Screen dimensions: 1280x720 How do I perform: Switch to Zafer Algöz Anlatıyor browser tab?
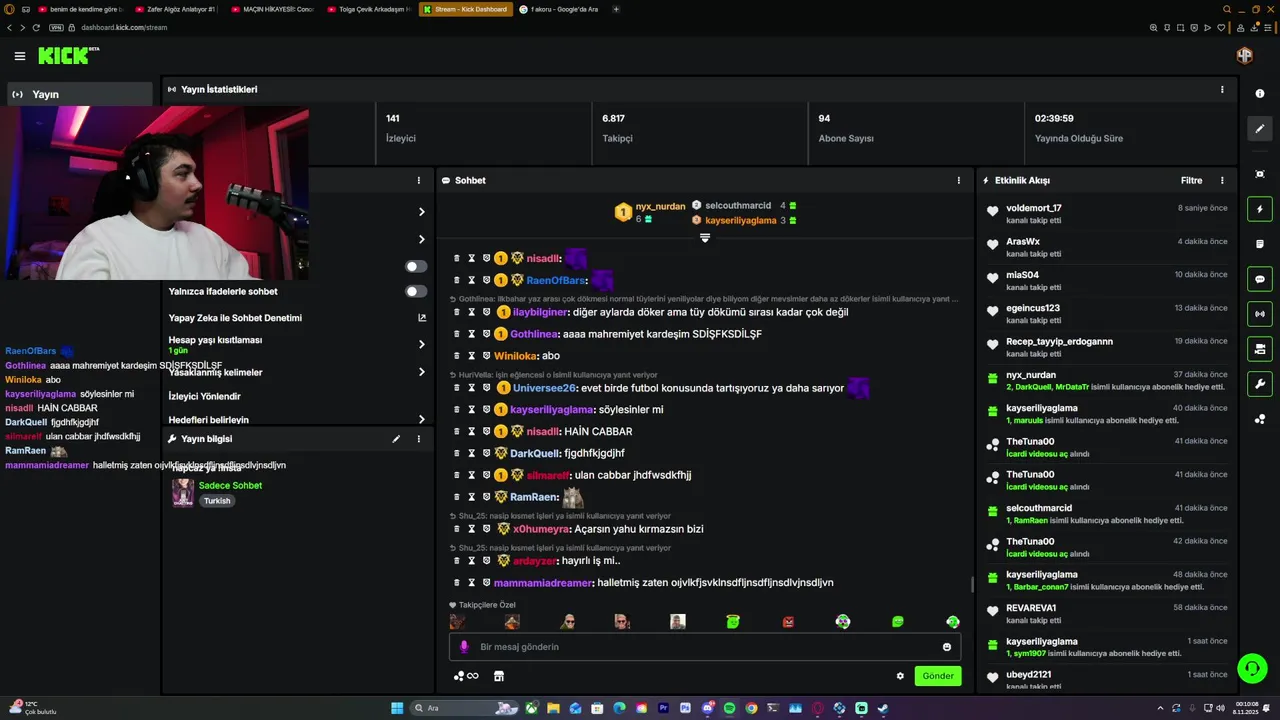174,9
